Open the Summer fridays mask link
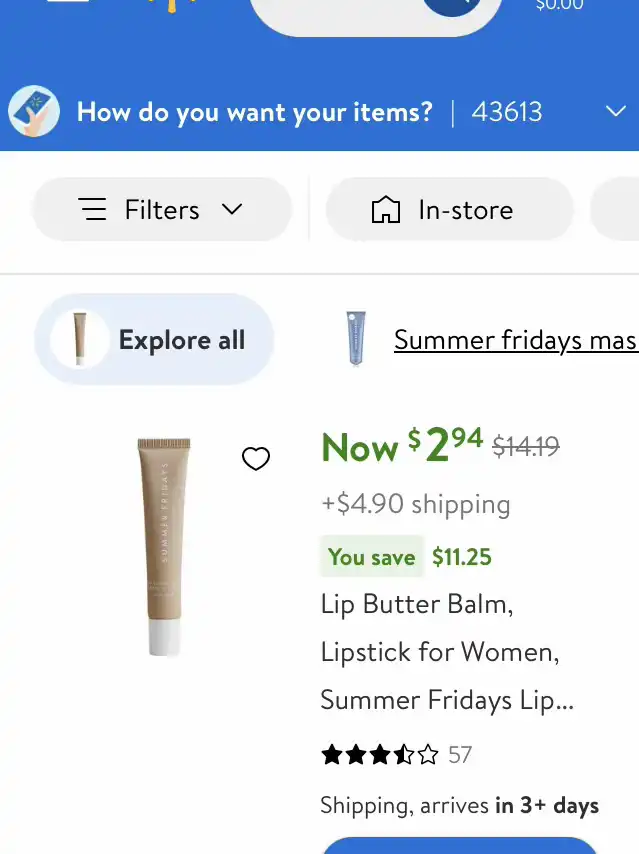 tap(515, 340)
